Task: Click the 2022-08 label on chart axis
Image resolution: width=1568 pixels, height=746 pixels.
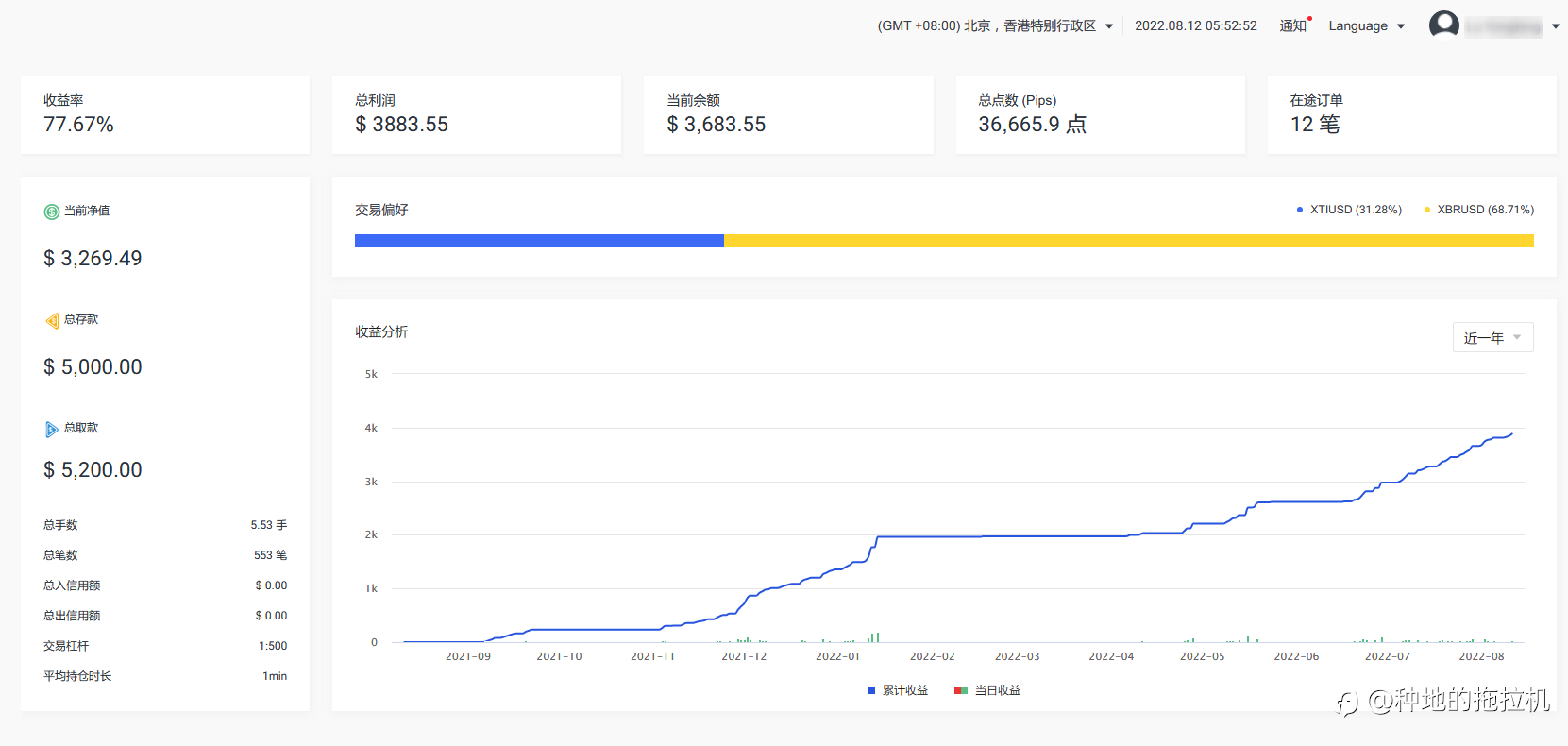Action: coord(1482,656)
